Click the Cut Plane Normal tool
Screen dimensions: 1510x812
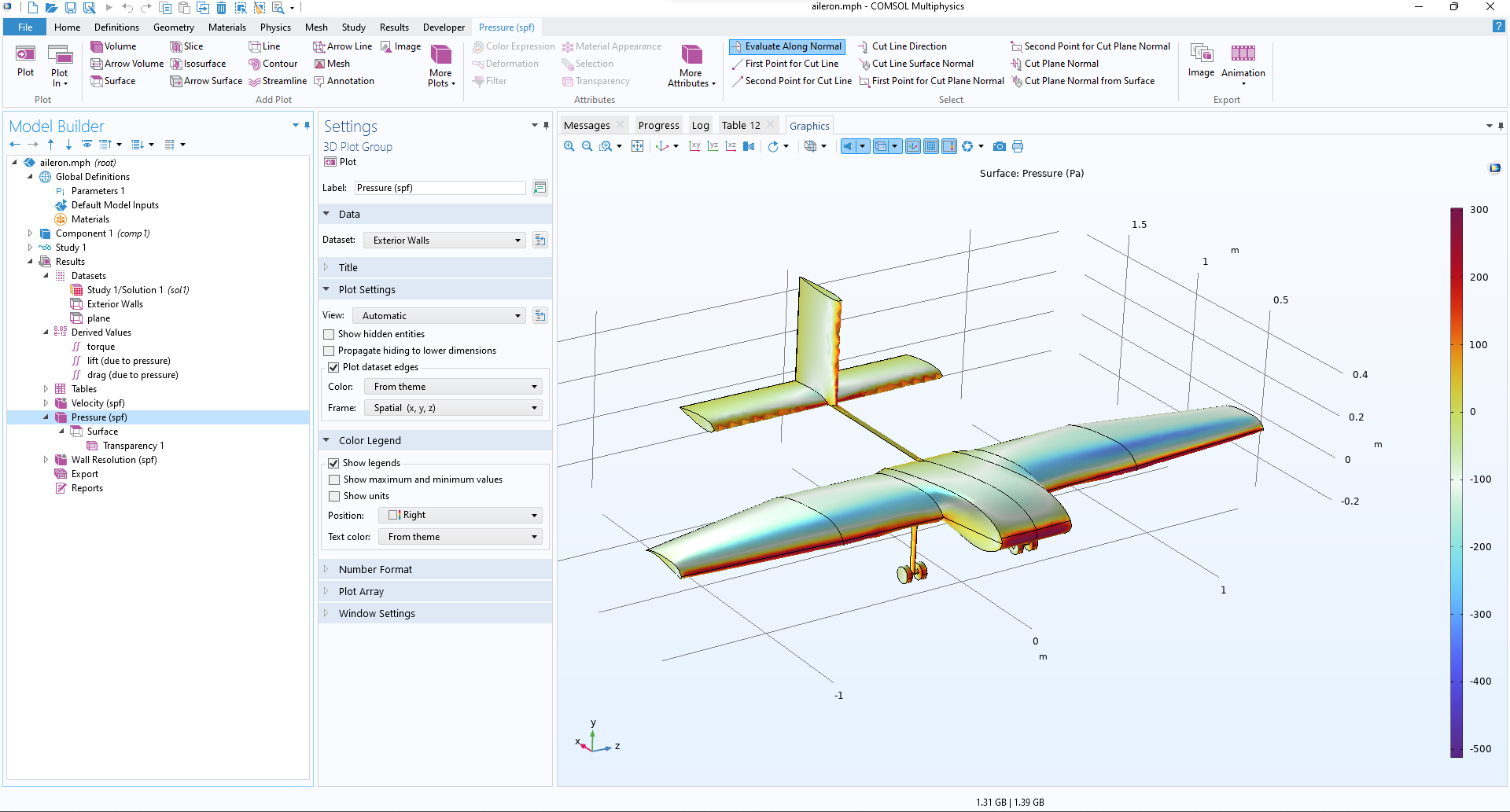click(1055, 64)
